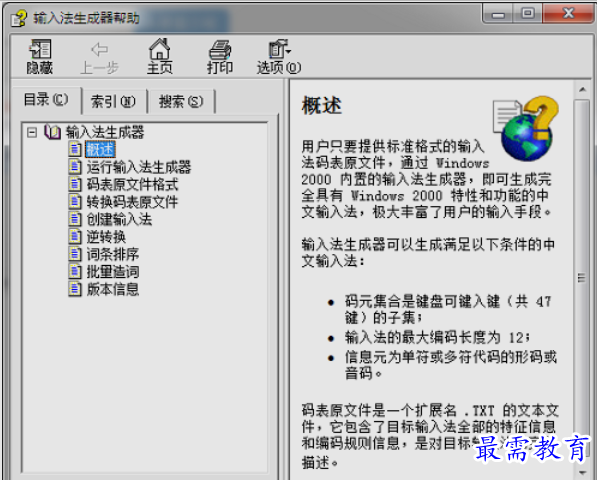Click the bullet starting 信息元为单符或多符代码

click(x=451, y=365)
